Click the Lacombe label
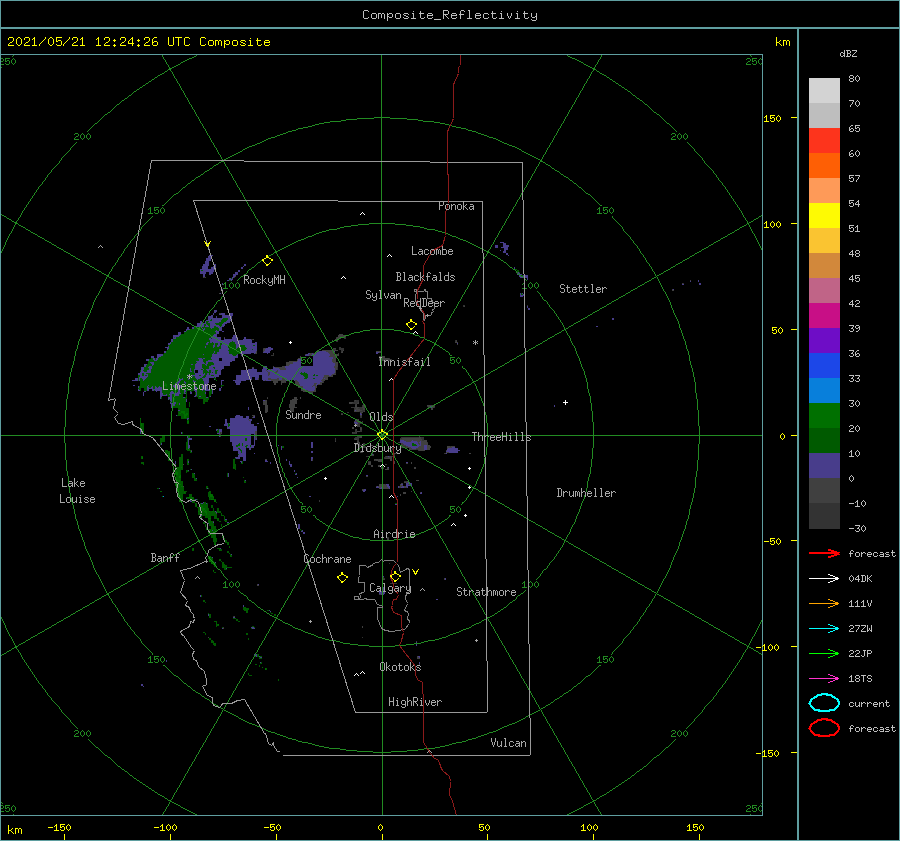The height and width of the screenshot is (841, 900). (432, 251)
